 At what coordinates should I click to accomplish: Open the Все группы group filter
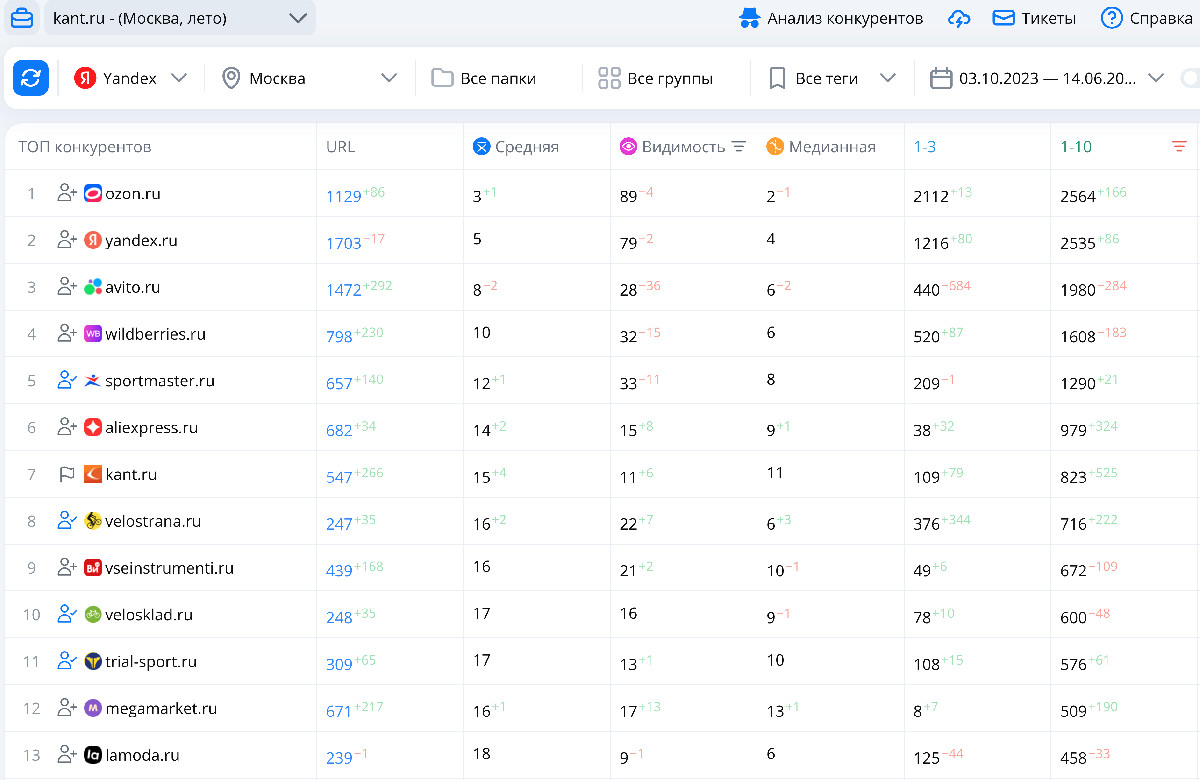[655, 78]
